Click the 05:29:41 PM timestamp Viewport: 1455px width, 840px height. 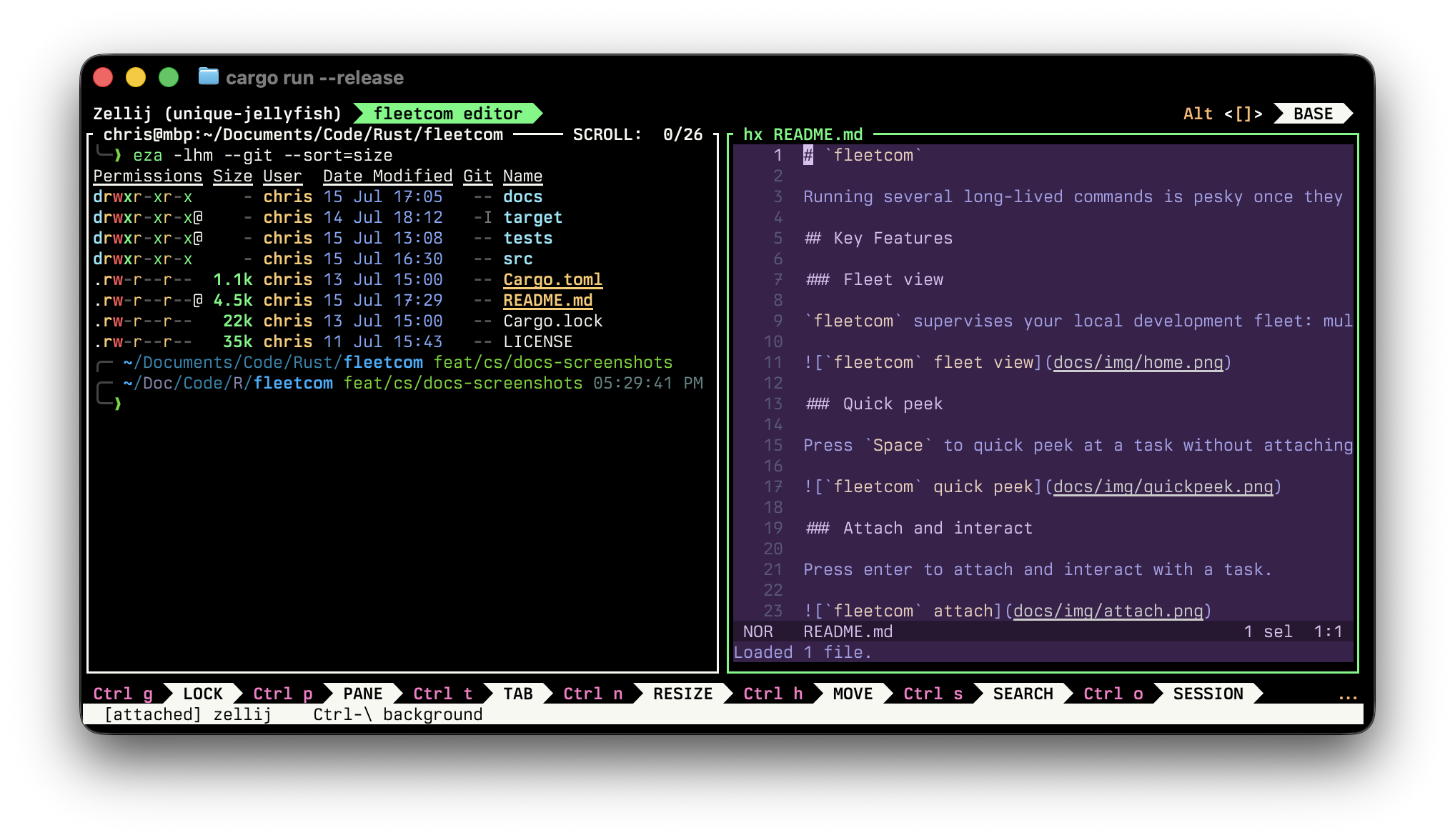tap(647, 383)
